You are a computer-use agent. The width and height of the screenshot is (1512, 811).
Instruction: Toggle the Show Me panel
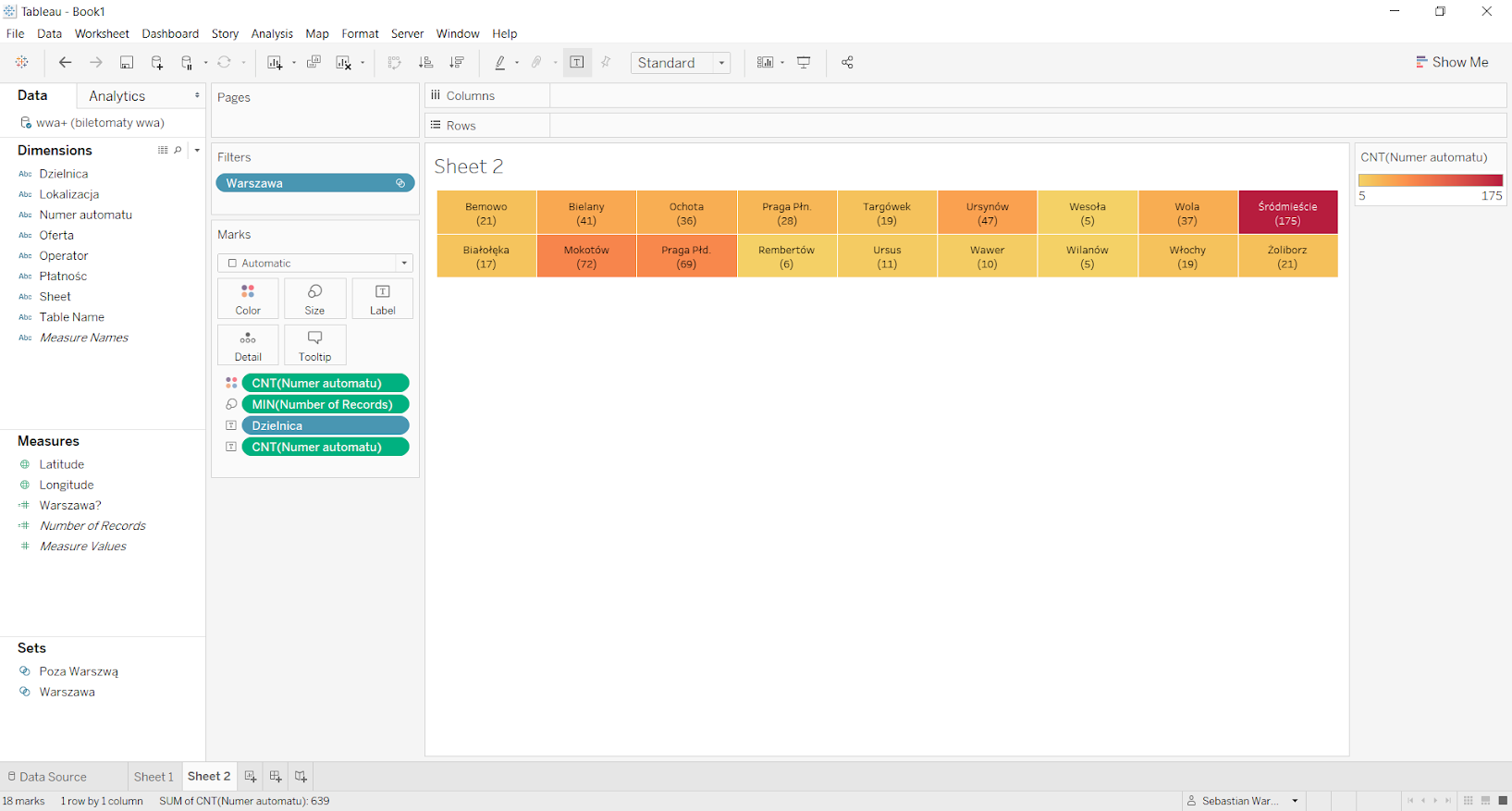tap(1452, 62)
